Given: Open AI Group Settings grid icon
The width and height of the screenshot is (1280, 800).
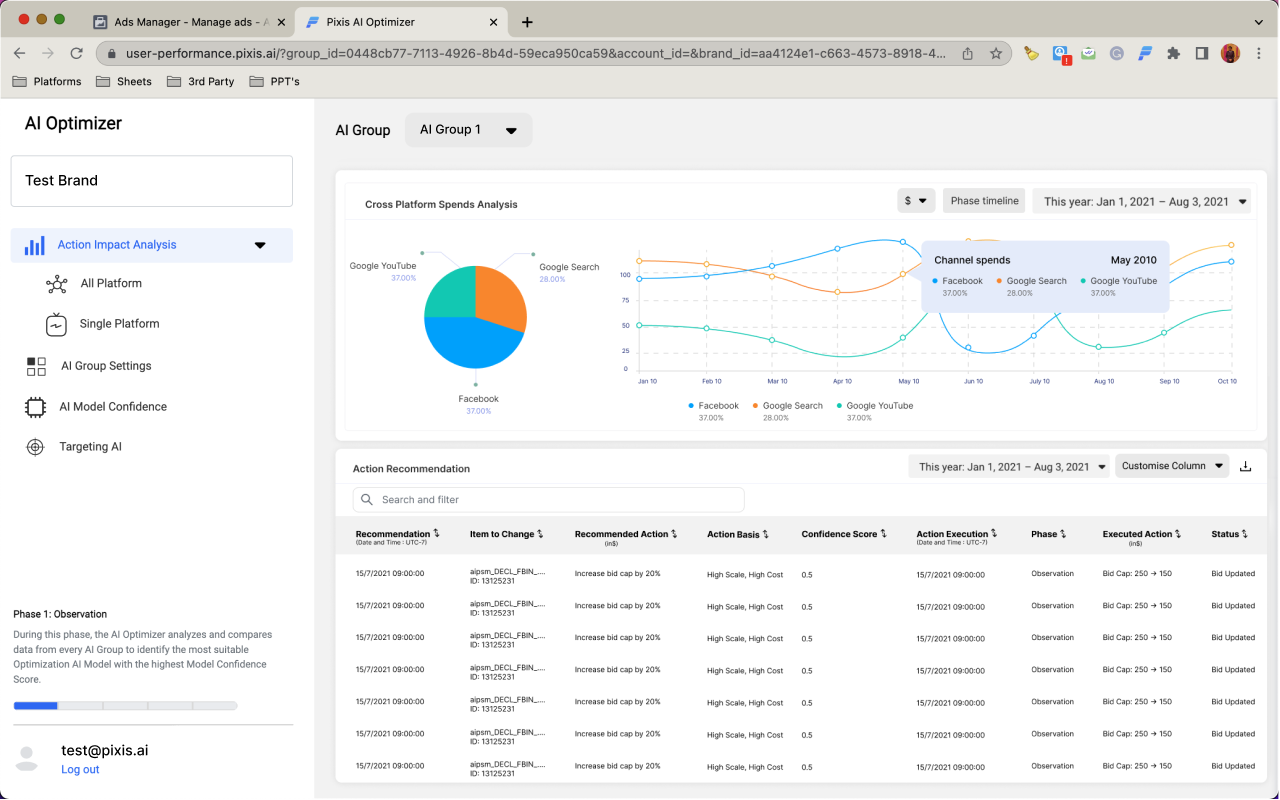Looking at the screenshot, I should pyautogui.click(x=36, y=366).
